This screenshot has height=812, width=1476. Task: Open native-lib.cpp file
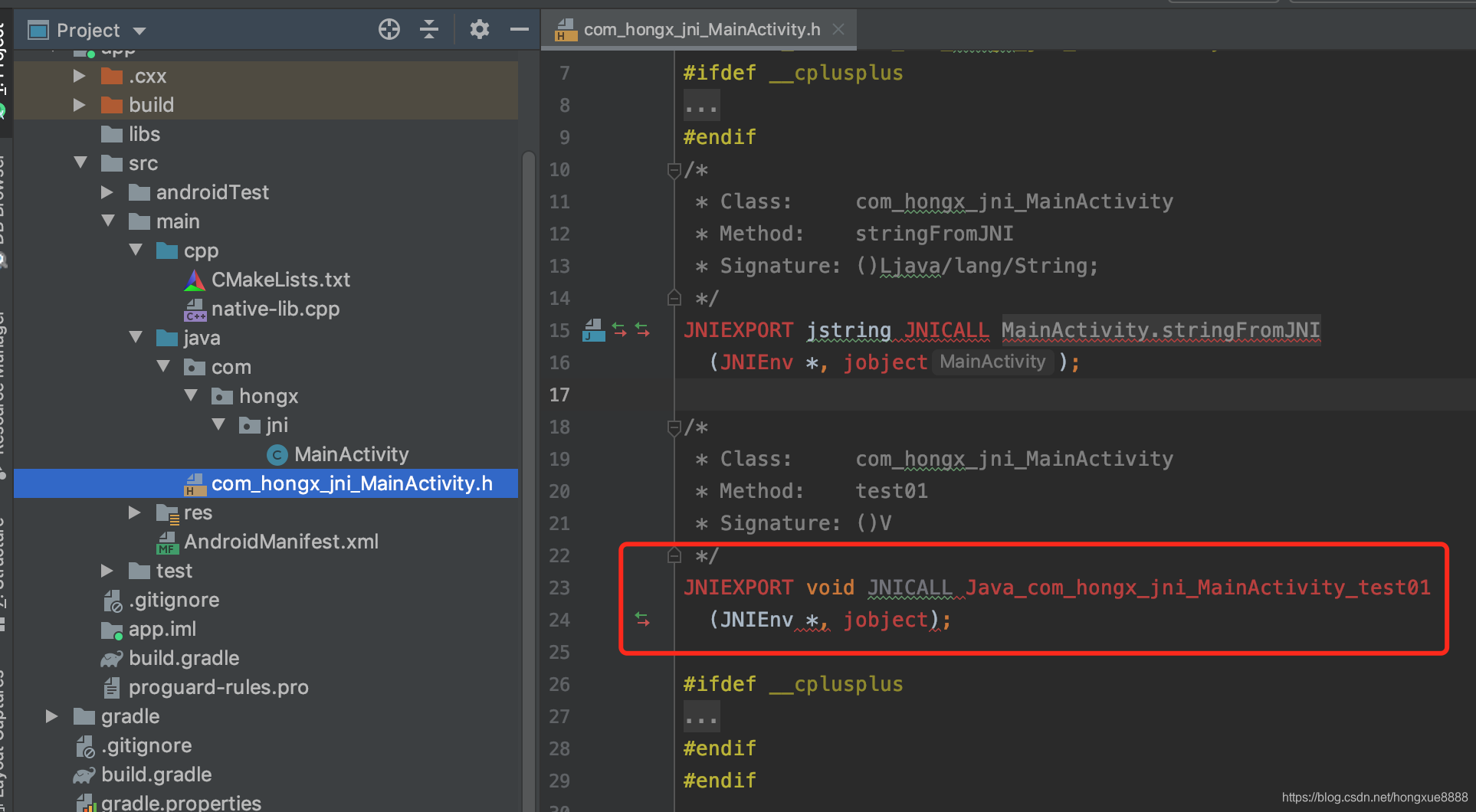[275, 309]
